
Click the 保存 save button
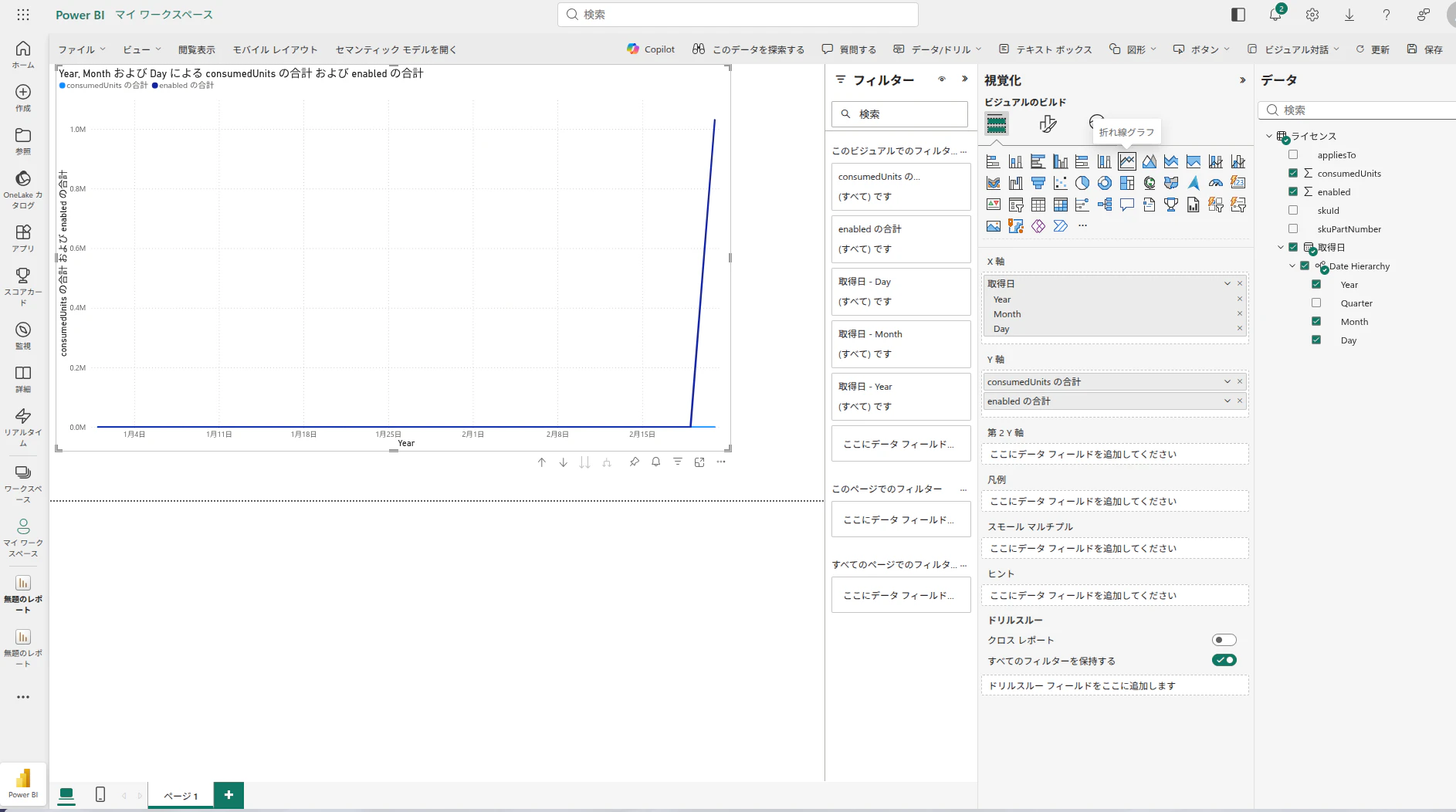(x=1425, y=49)
